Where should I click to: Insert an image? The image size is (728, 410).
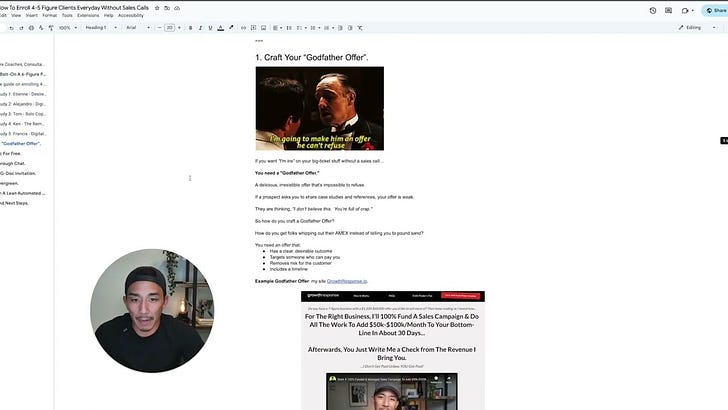click(x=264, y=28)
